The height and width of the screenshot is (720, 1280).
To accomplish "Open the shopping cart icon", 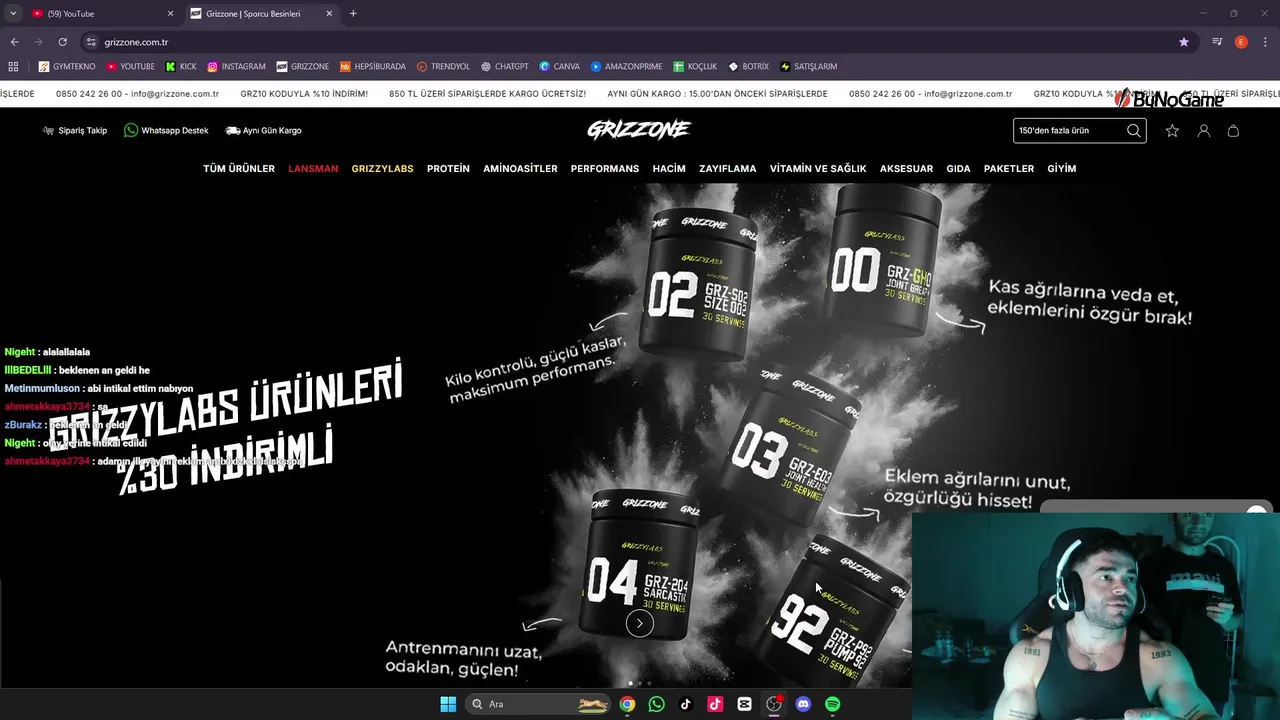I will point(1233,131).
